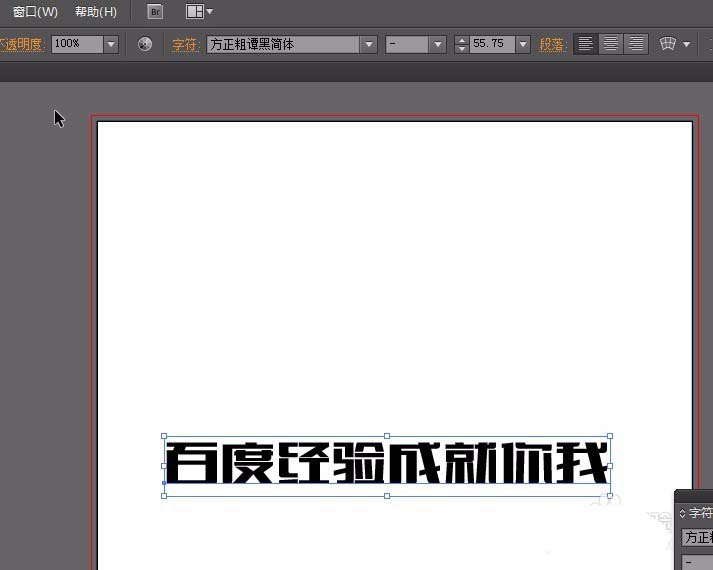Viewport: 713px width, 570px height.
Task: Click the font name field 方正粗谭黑简体
Action: (283, 44)
